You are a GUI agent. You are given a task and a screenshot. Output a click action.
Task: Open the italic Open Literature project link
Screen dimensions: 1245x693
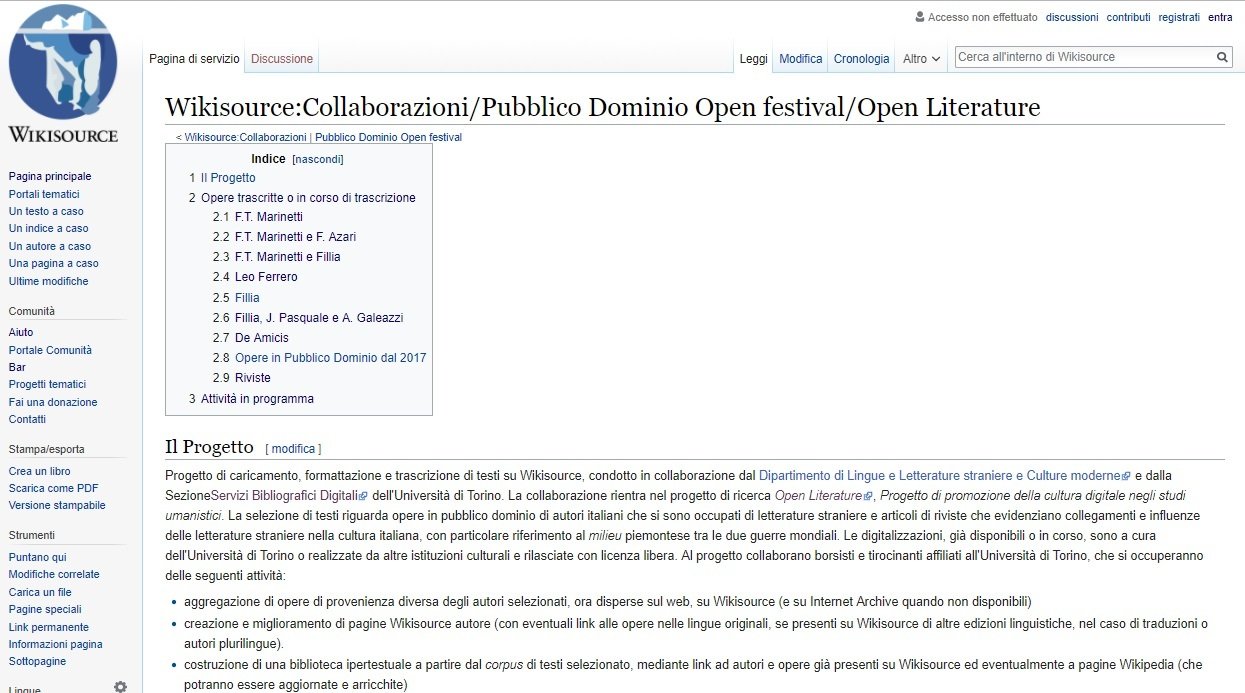click(818, 496)
